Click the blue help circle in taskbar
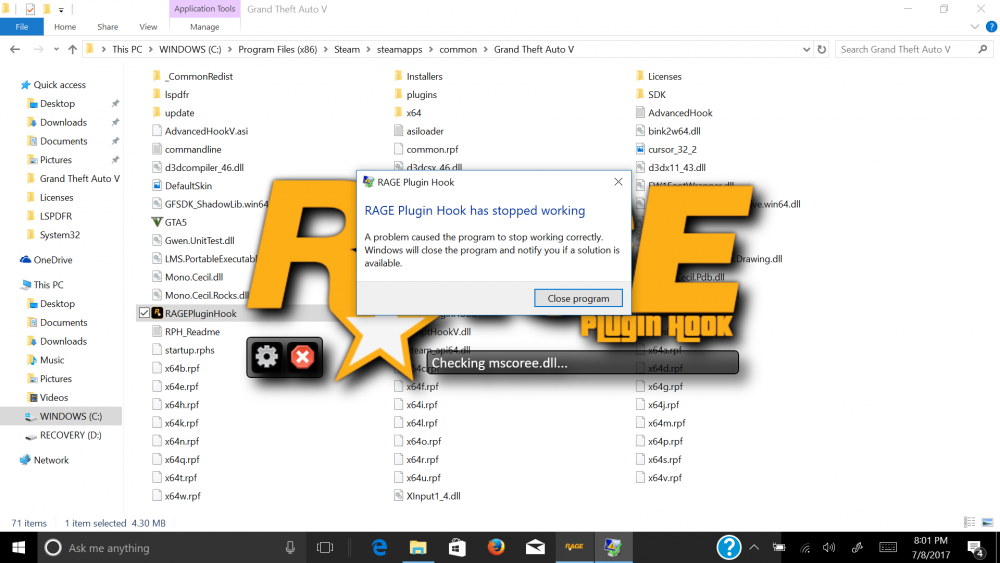This screenshot has width=1000, height=563. click(x=728, y=547)
